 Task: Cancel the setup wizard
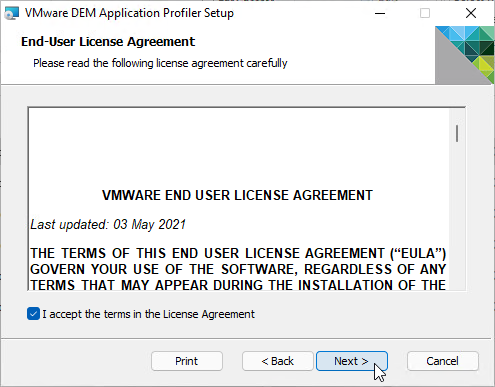(x=443, y=361)
